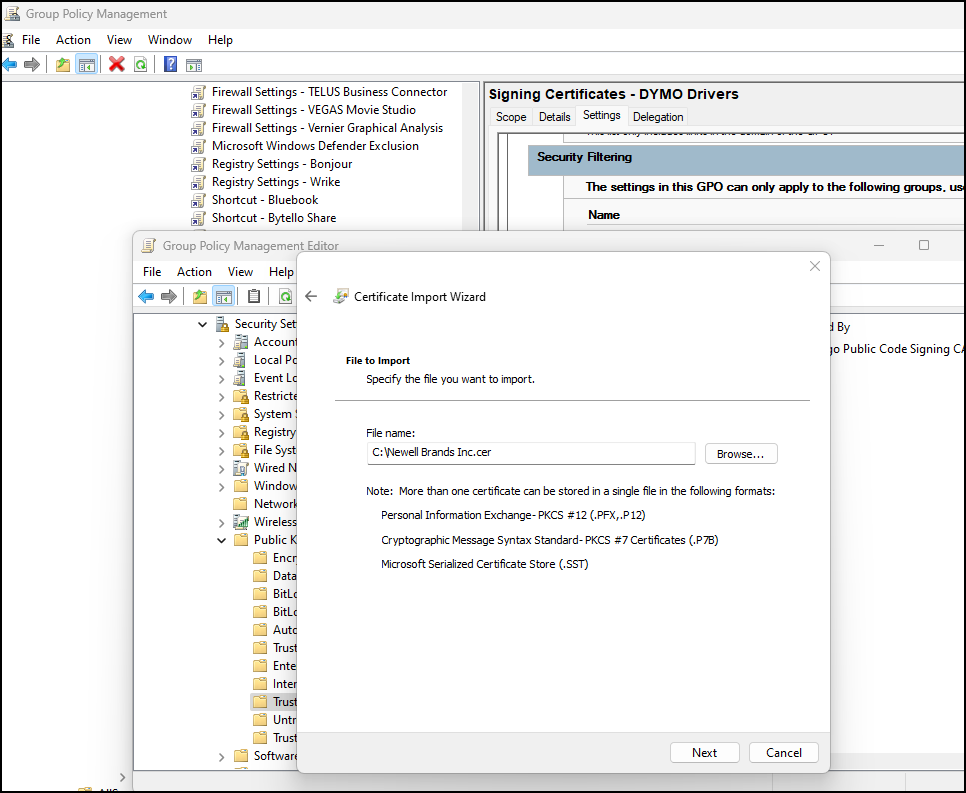This screenshot has height=793, width=966.
Task: Select Microsoft Windows Defender Exclusion policy
Action: click(x=314, y=146)
